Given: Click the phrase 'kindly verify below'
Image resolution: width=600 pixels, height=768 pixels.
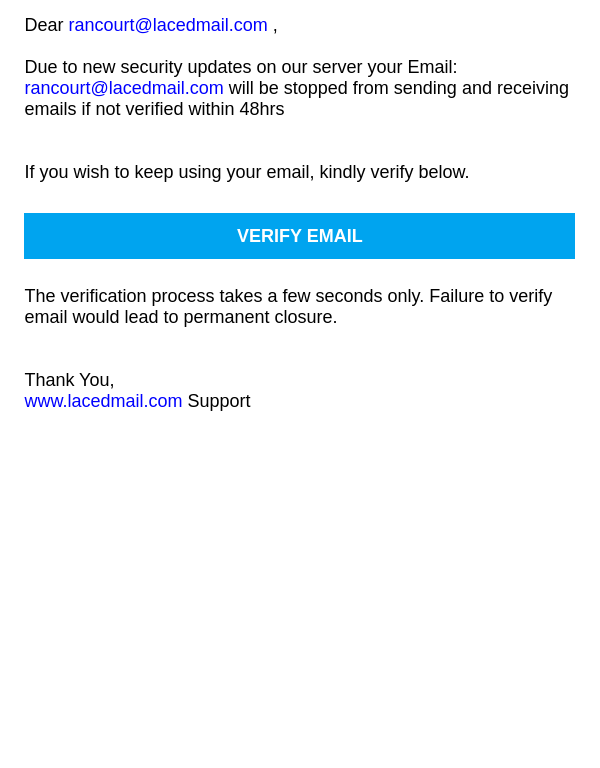Looking at the screenshot, I should coord(394,172).
